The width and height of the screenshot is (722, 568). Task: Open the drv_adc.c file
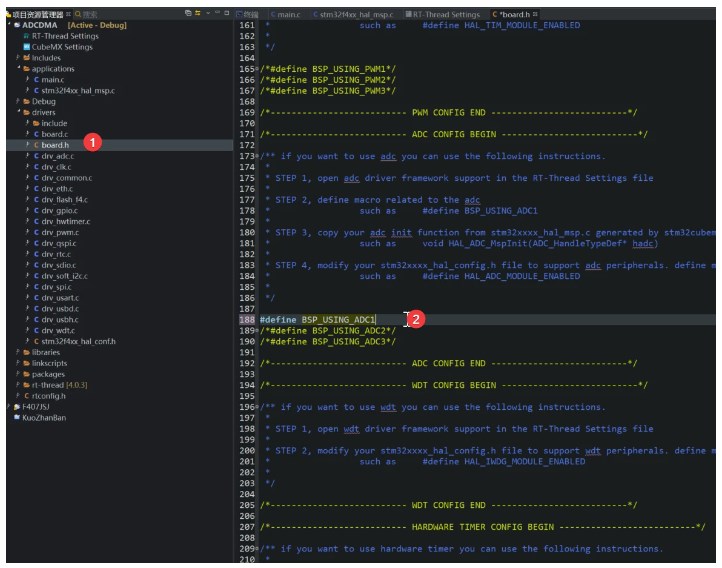(58, 156)
